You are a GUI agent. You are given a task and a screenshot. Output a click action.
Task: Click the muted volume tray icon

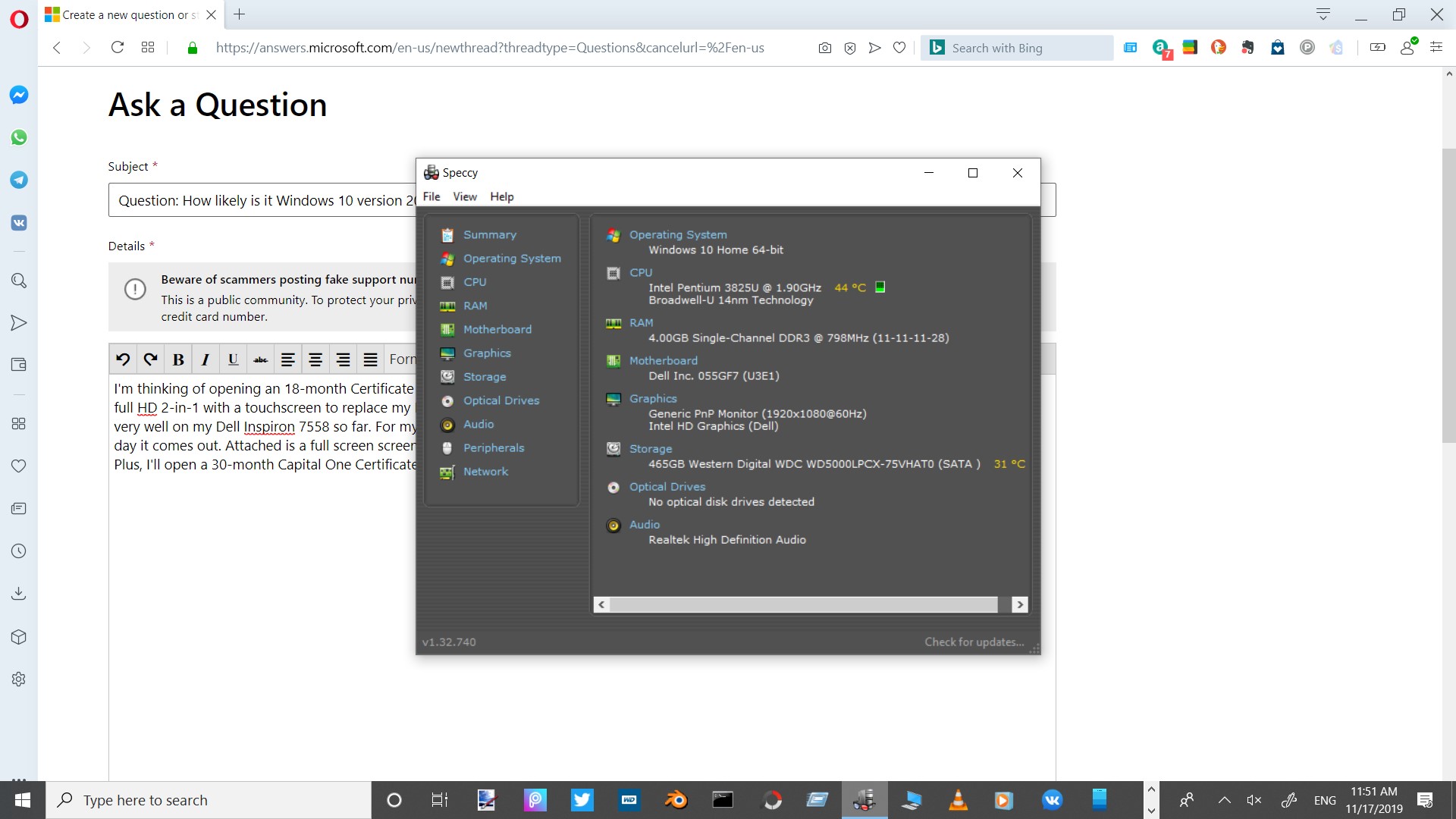(1254, 800)
